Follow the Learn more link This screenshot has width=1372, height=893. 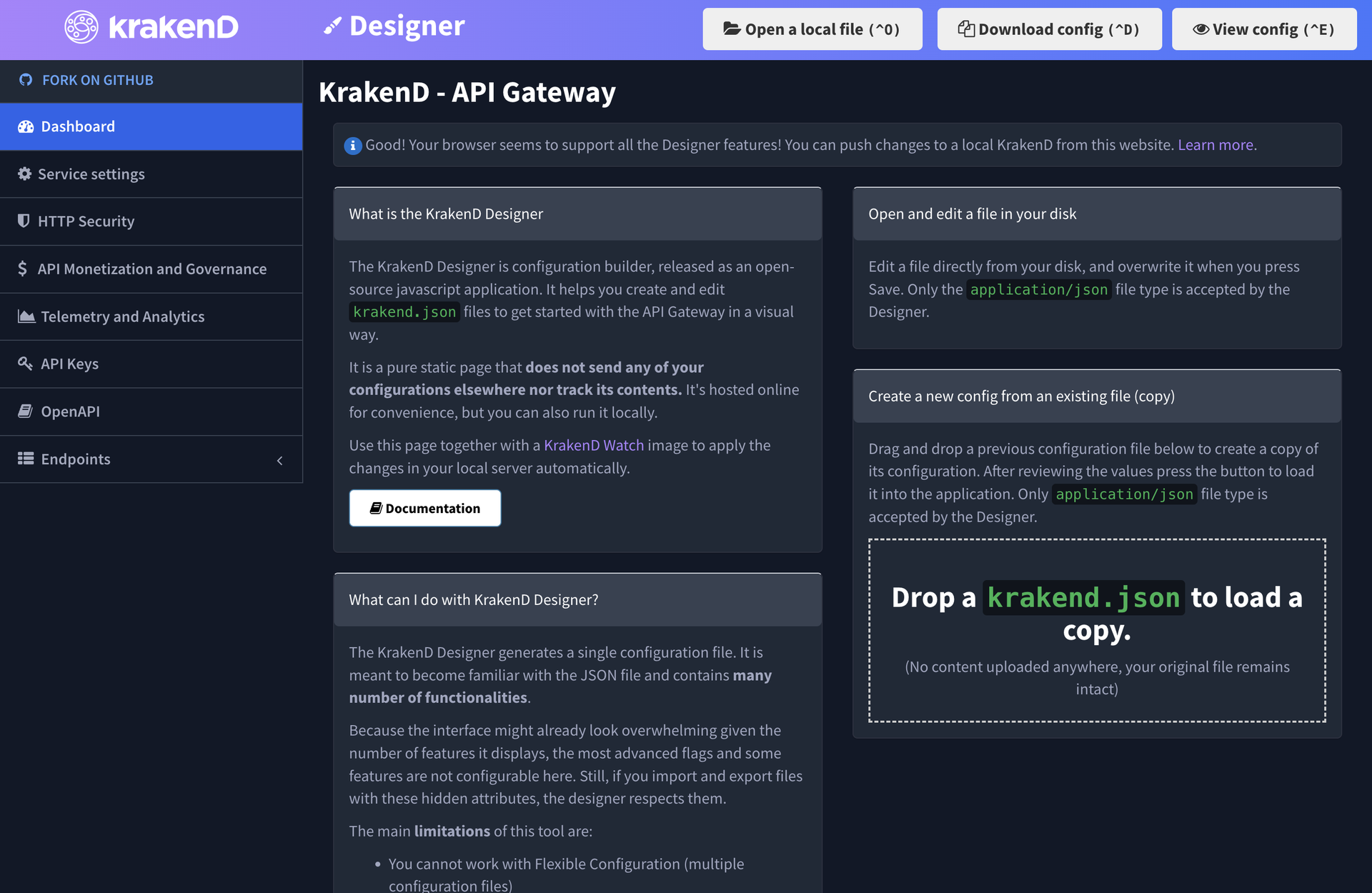[1216, 145]
